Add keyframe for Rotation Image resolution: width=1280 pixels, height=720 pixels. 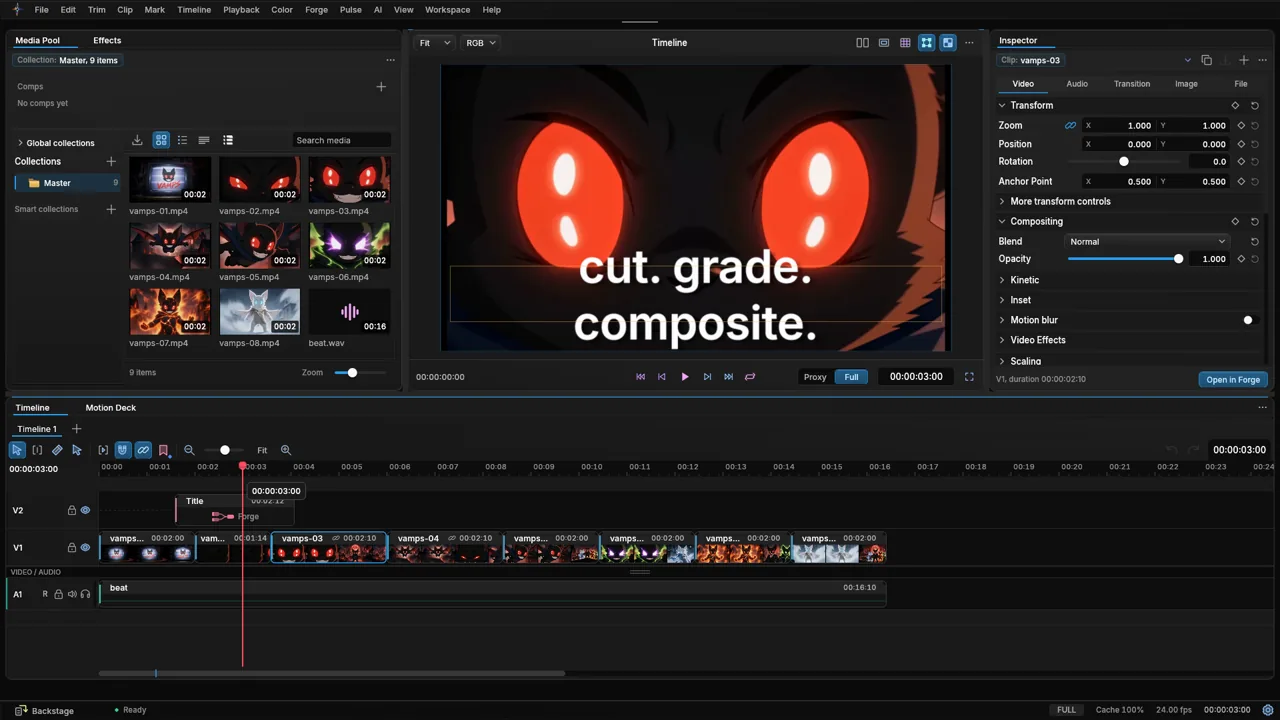(x=1241, y=161)
